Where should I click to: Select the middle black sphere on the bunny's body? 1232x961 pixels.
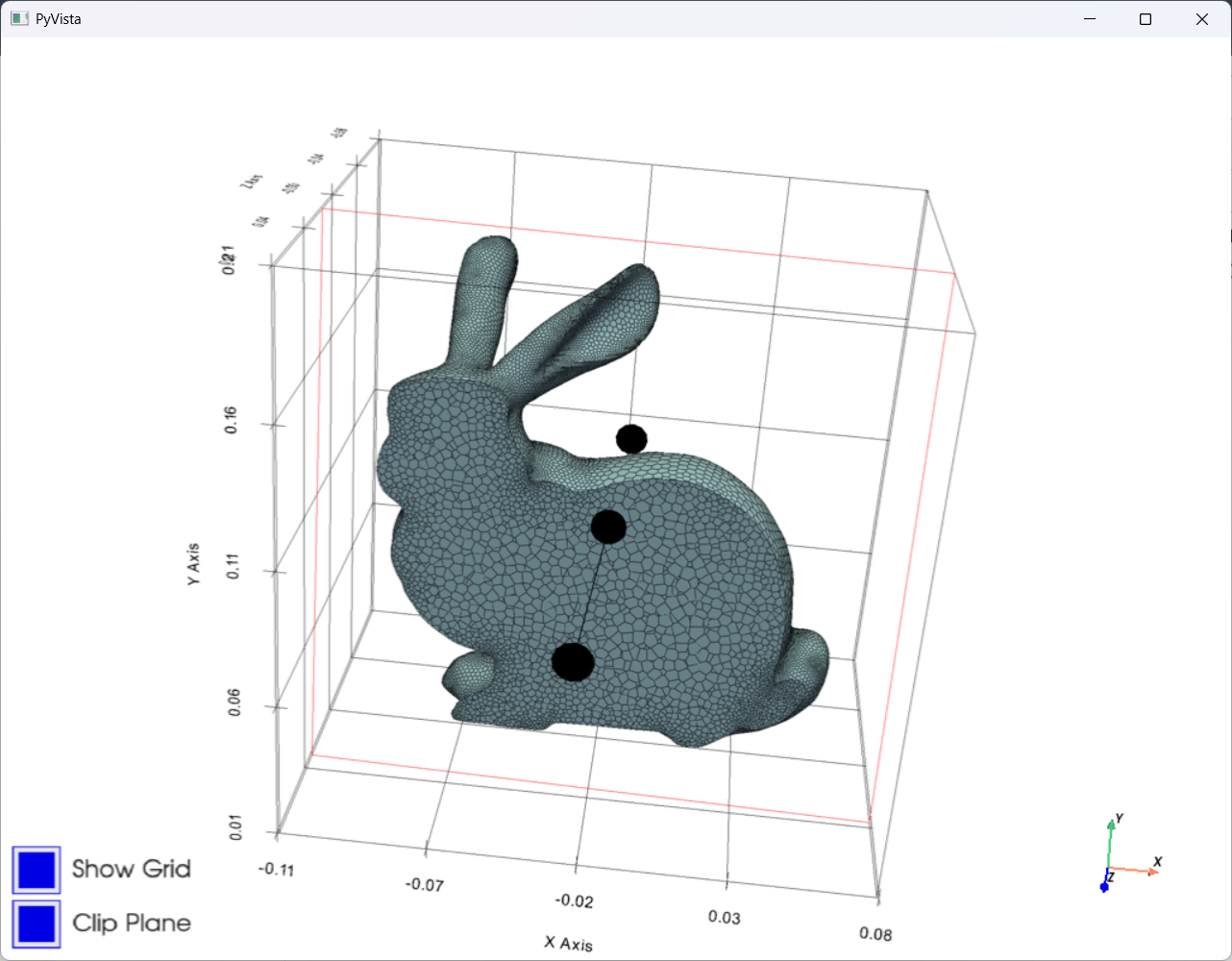click(x=608, y=527)
